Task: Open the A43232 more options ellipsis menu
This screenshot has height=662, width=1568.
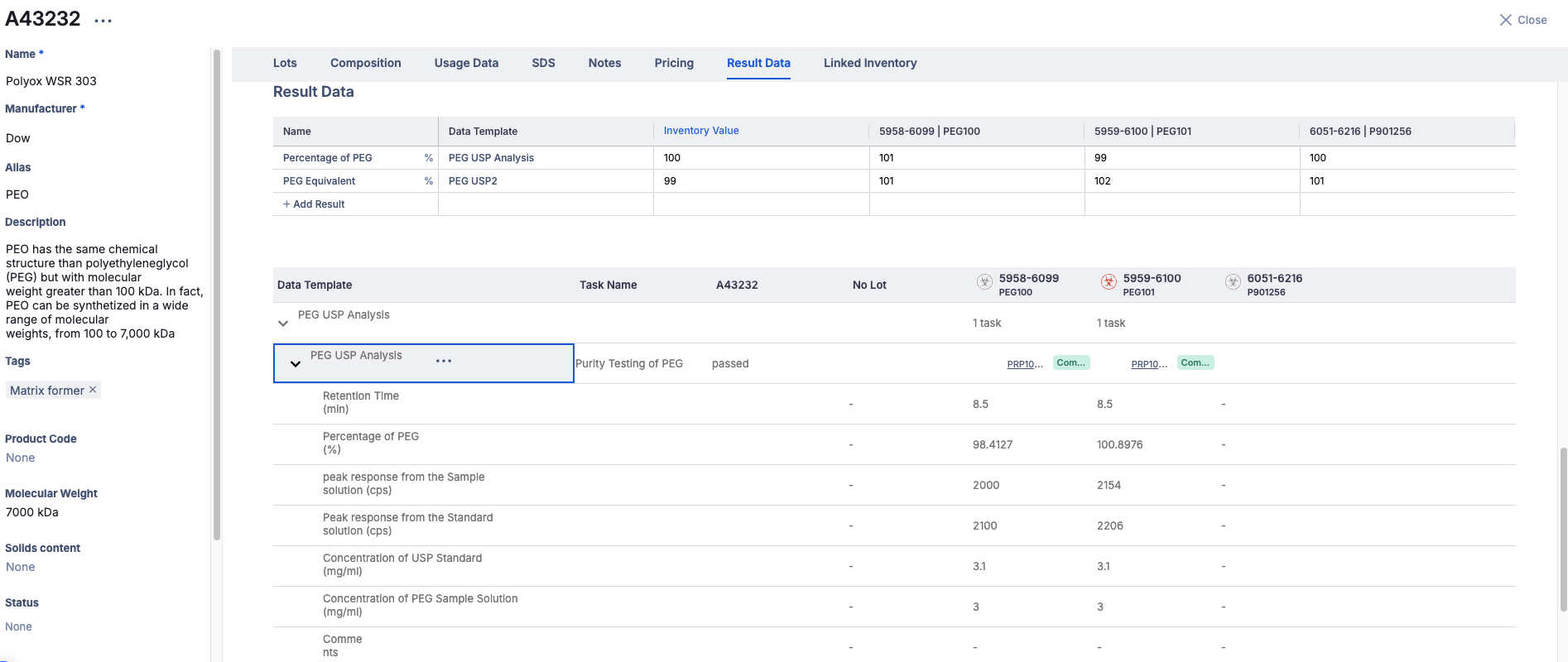Action: (x=103, y=21)
